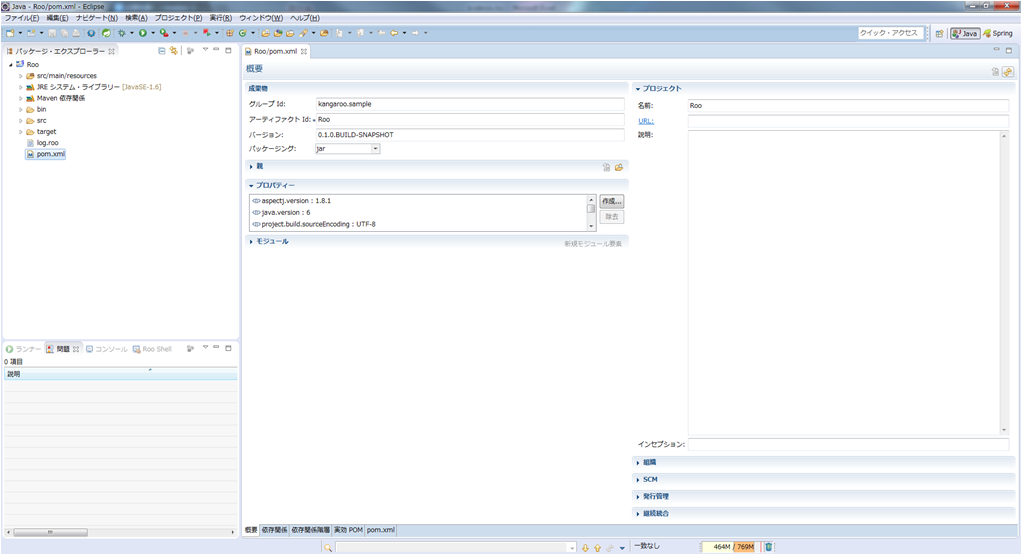Open the Console (コンソール) view tab
This screenshot has width=1022, height=555.
tap(107, 349)
